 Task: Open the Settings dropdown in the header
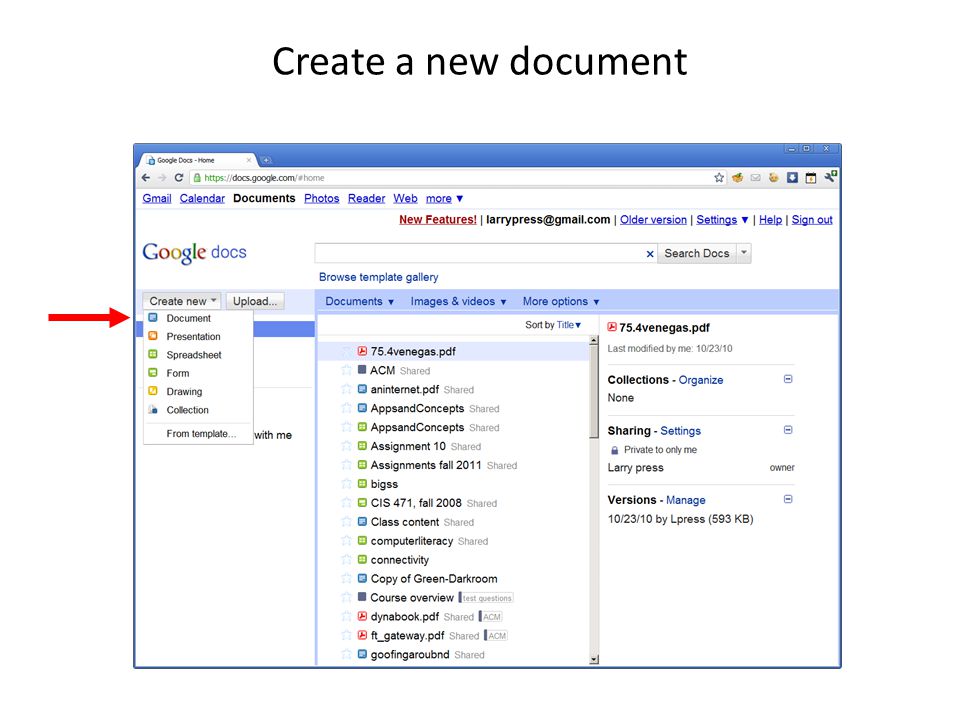coord(722,220)
